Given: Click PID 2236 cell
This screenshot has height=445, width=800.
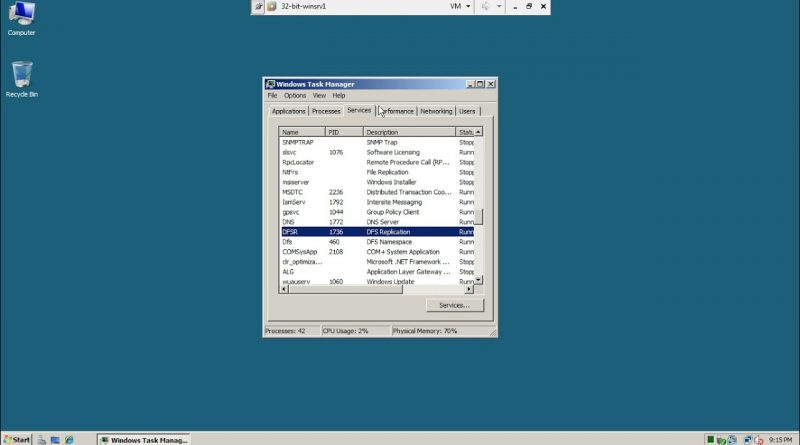Looking at the screenshot, I should tap(336, 192).
